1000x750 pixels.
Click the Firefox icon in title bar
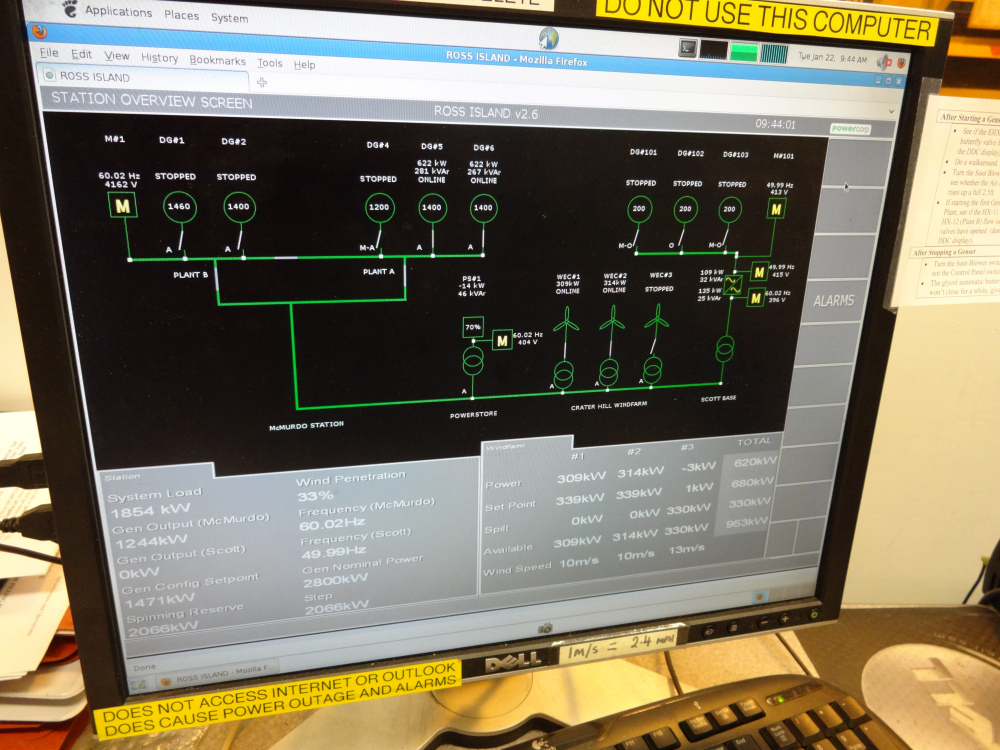click(x=40, y=31)
